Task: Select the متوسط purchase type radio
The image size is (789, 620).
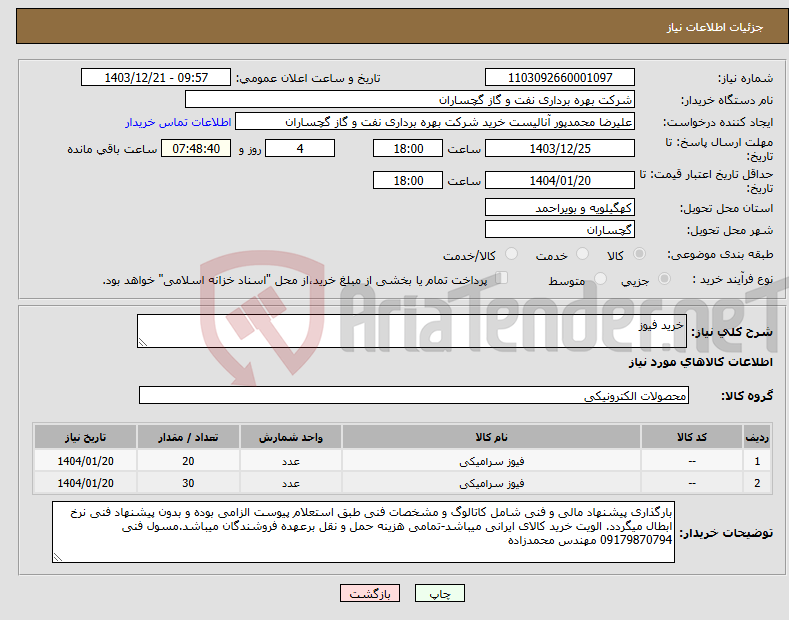Action: (600, 279)
